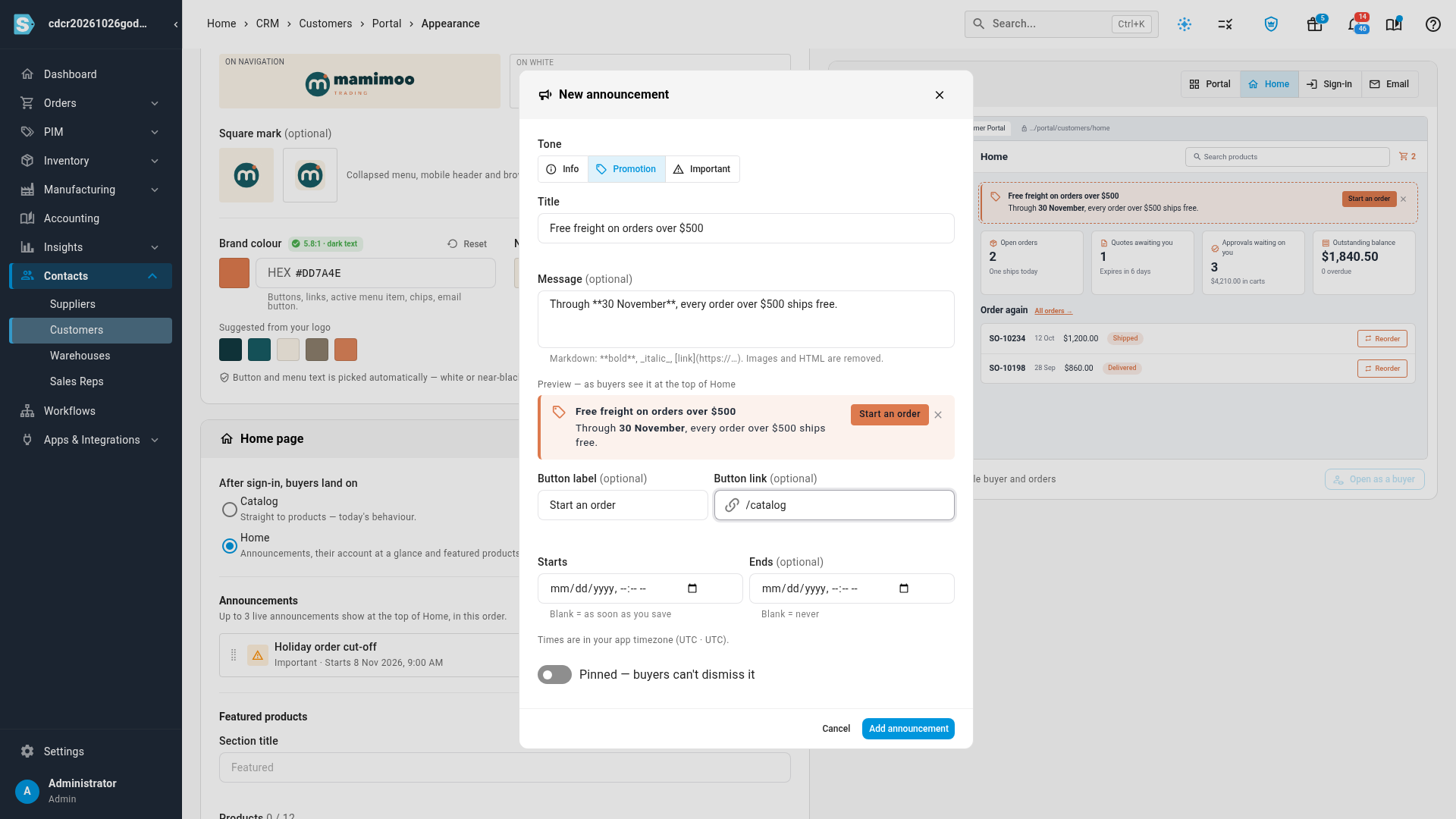
Task: Select Home landing page radio
Action: click(229, 546)
